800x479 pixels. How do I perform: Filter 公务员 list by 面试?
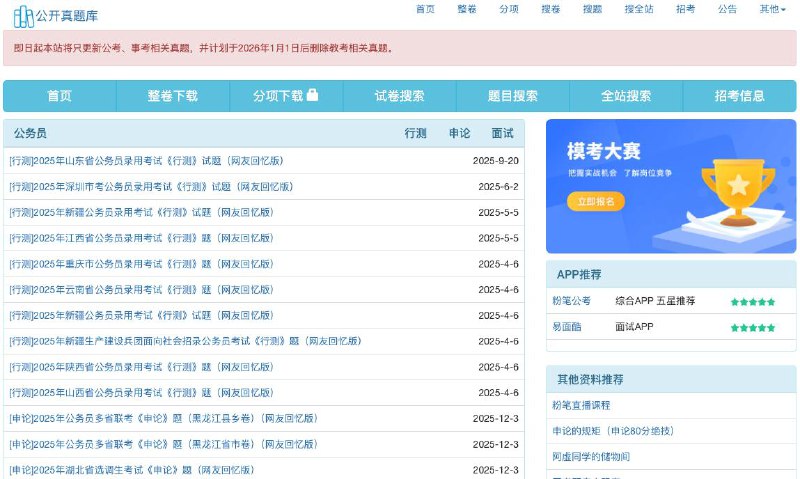(503, 134)
